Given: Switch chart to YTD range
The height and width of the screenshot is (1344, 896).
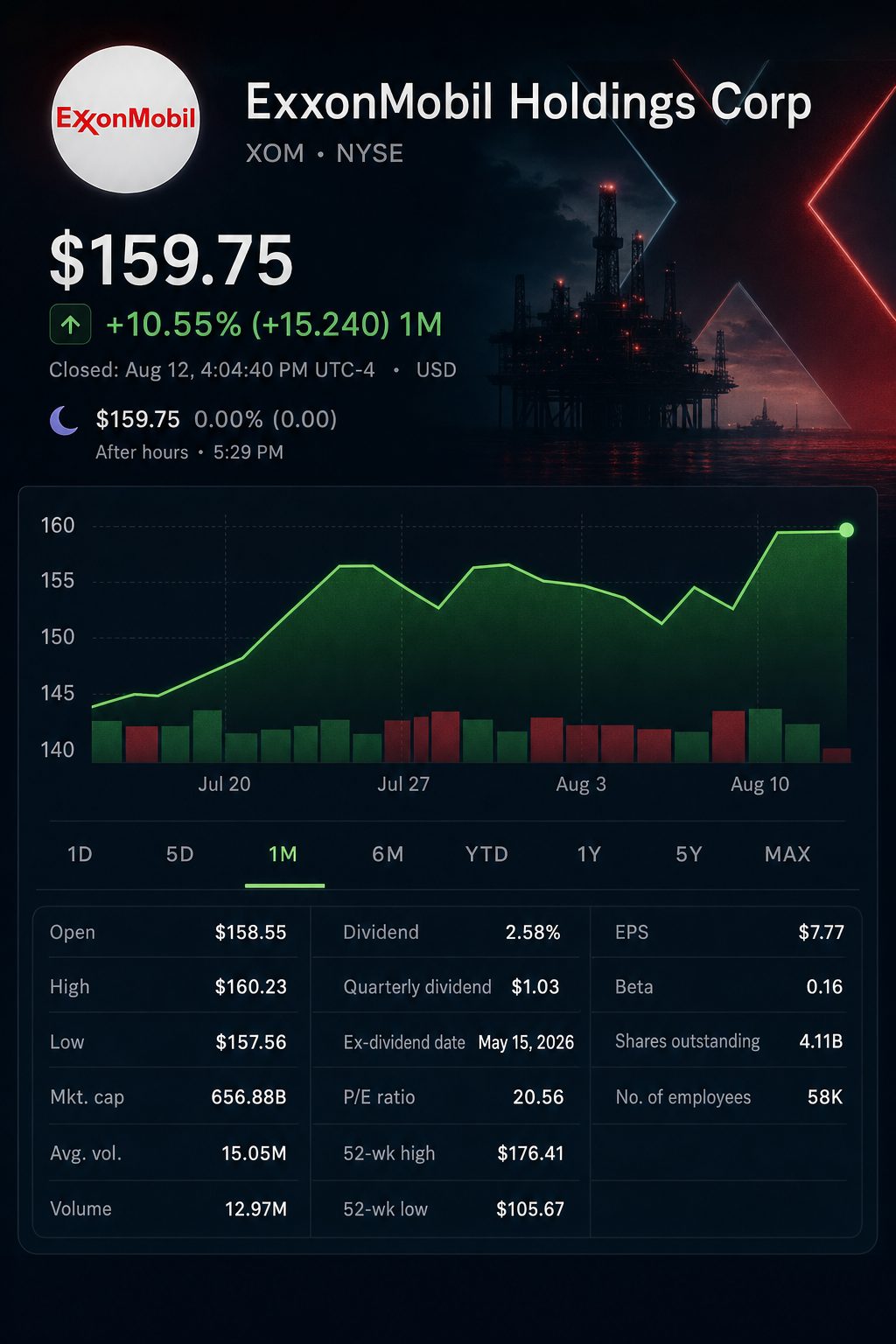Looking at the screenshot, I should click(486, 854).
